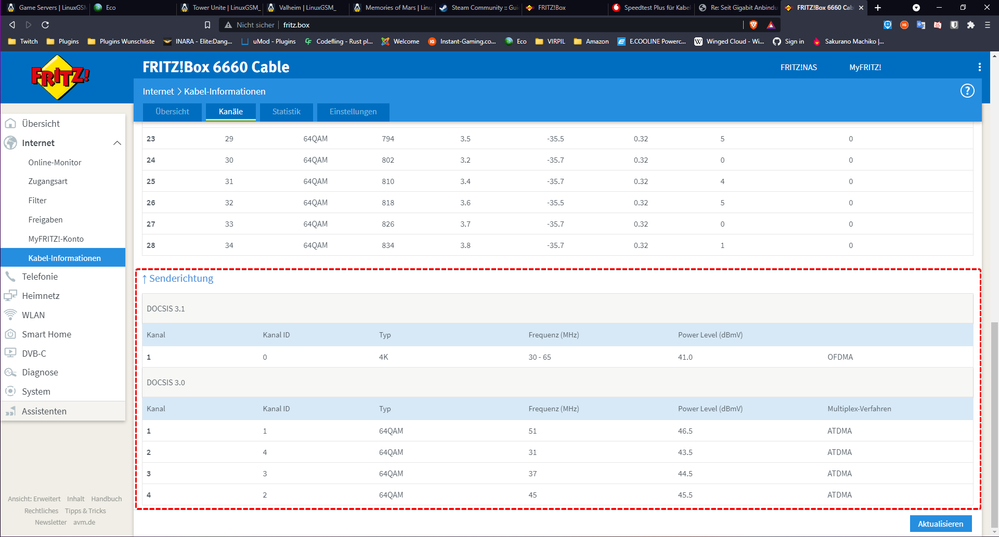Open the Amazon bookmark folder
This screenshot has width=999, height=537.
click(x=591, y=41)
